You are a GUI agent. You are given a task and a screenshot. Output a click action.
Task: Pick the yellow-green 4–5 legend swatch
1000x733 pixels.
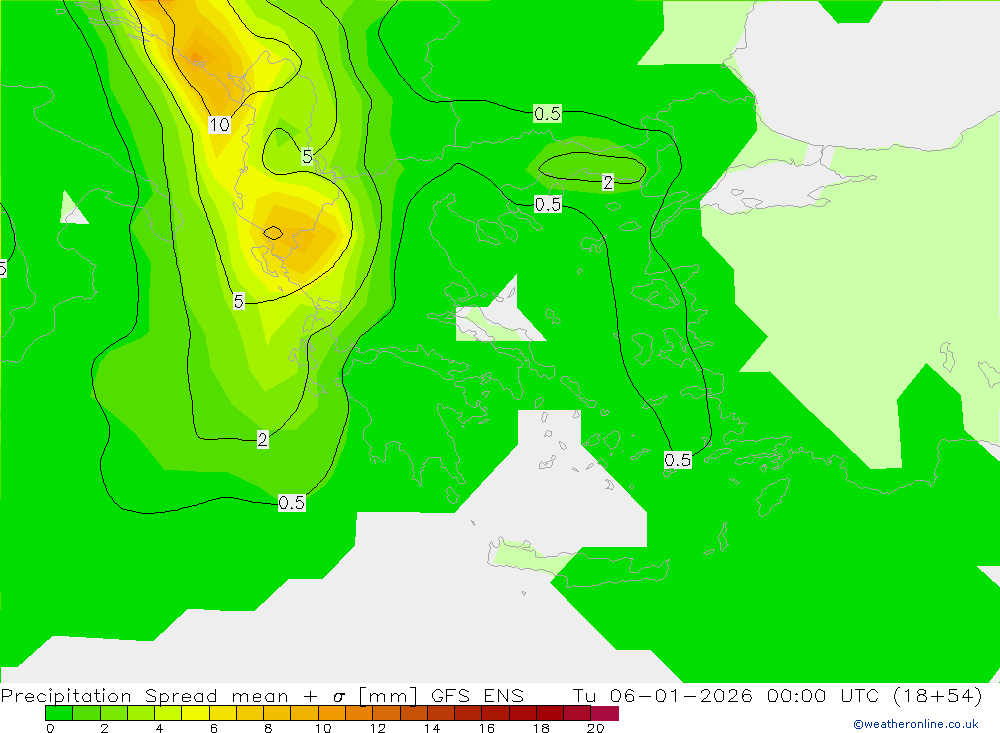point(168,713)
